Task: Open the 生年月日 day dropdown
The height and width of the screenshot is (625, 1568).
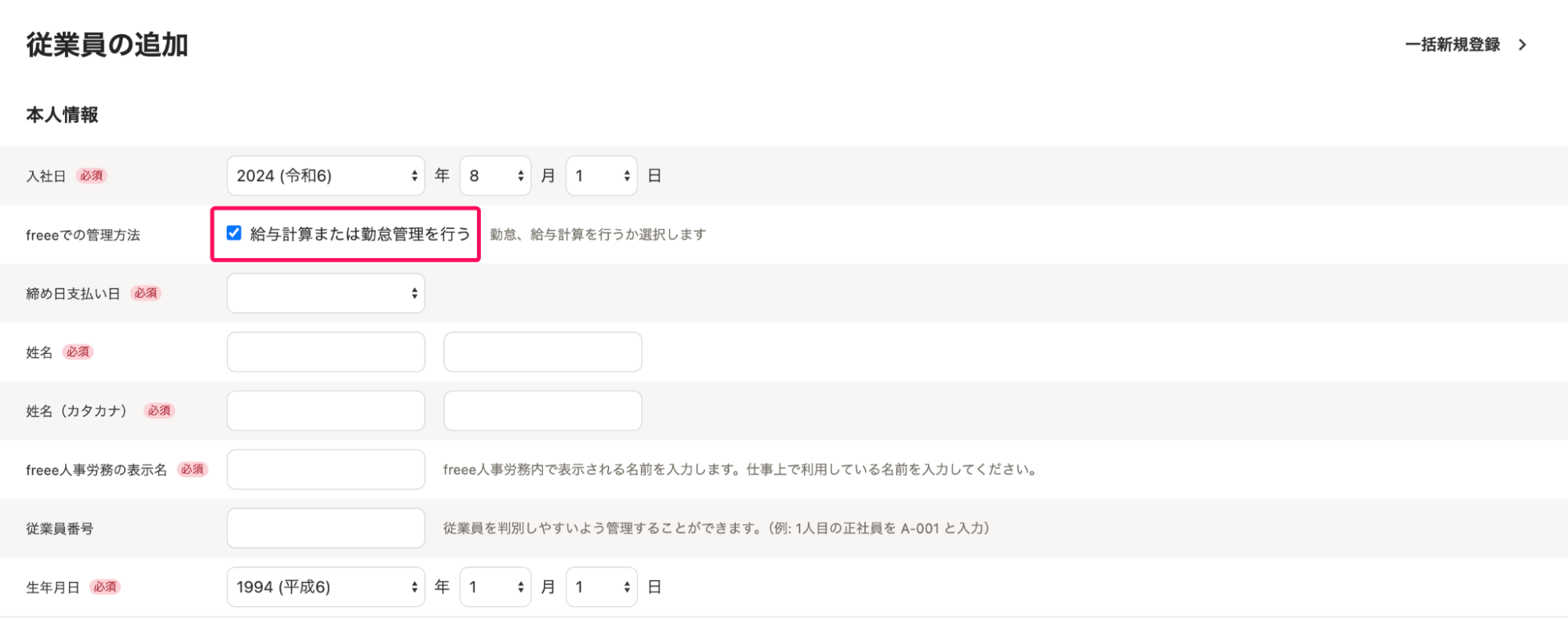Action: (601, 587)
